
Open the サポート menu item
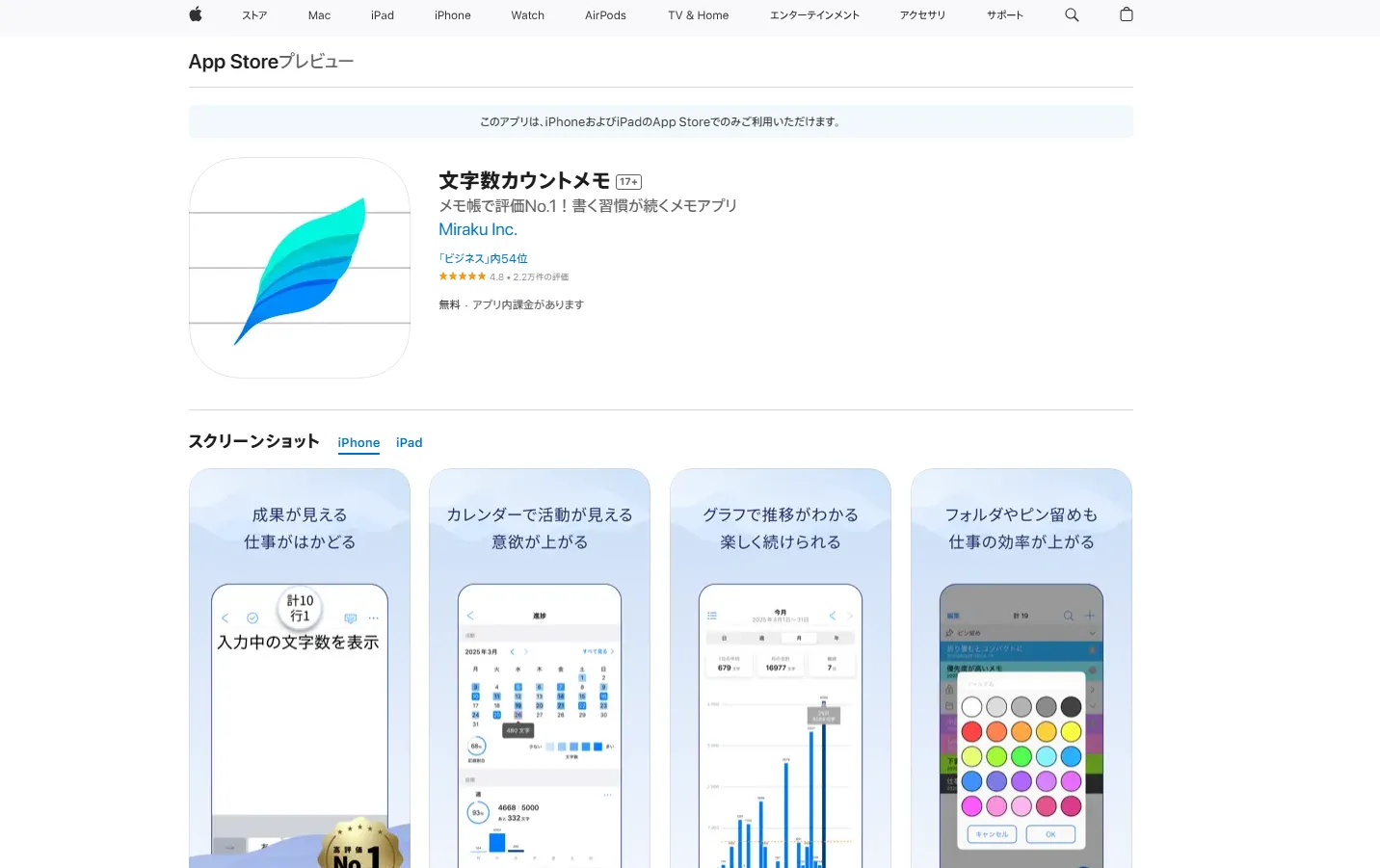tap(1005, 15)
